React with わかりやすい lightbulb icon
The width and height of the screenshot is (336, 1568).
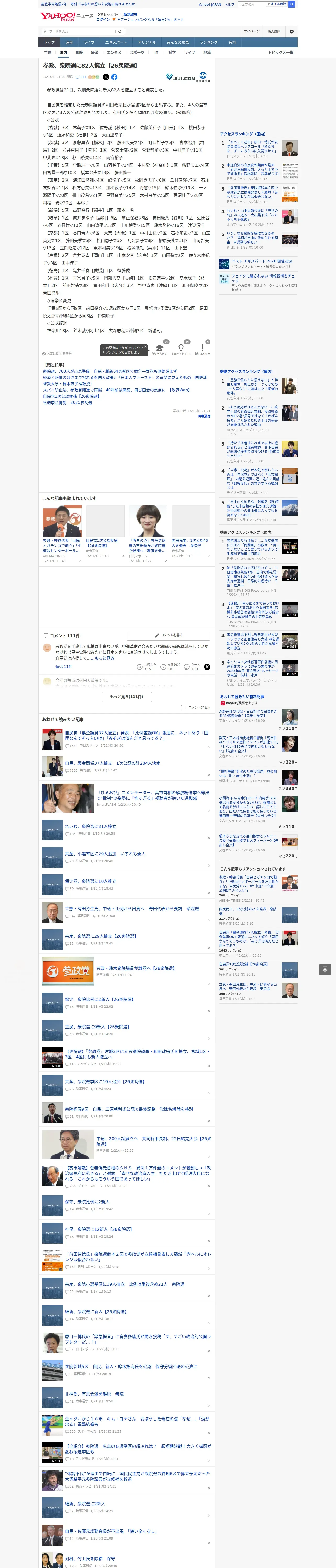click(x=181, y=348)
